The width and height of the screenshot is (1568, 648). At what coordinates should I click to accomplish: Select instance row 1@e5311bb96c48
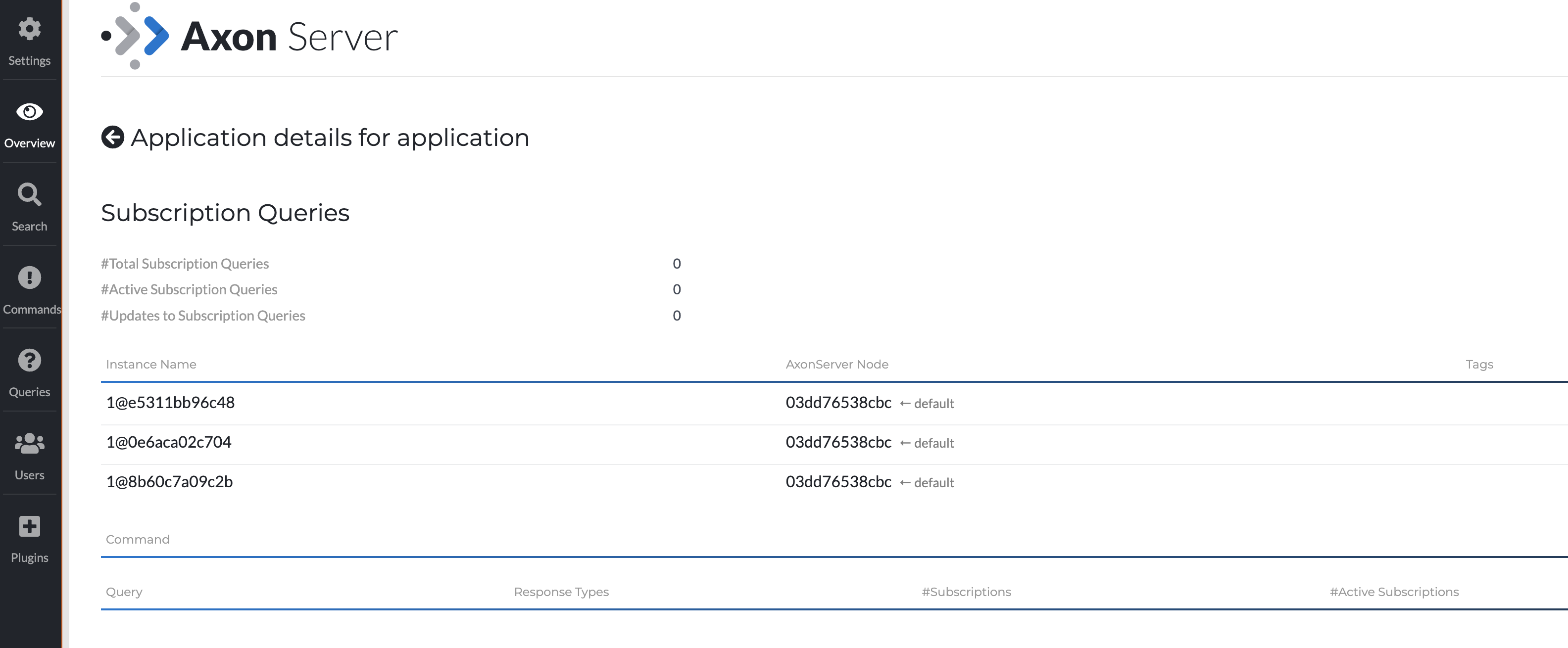click(170, 403)
